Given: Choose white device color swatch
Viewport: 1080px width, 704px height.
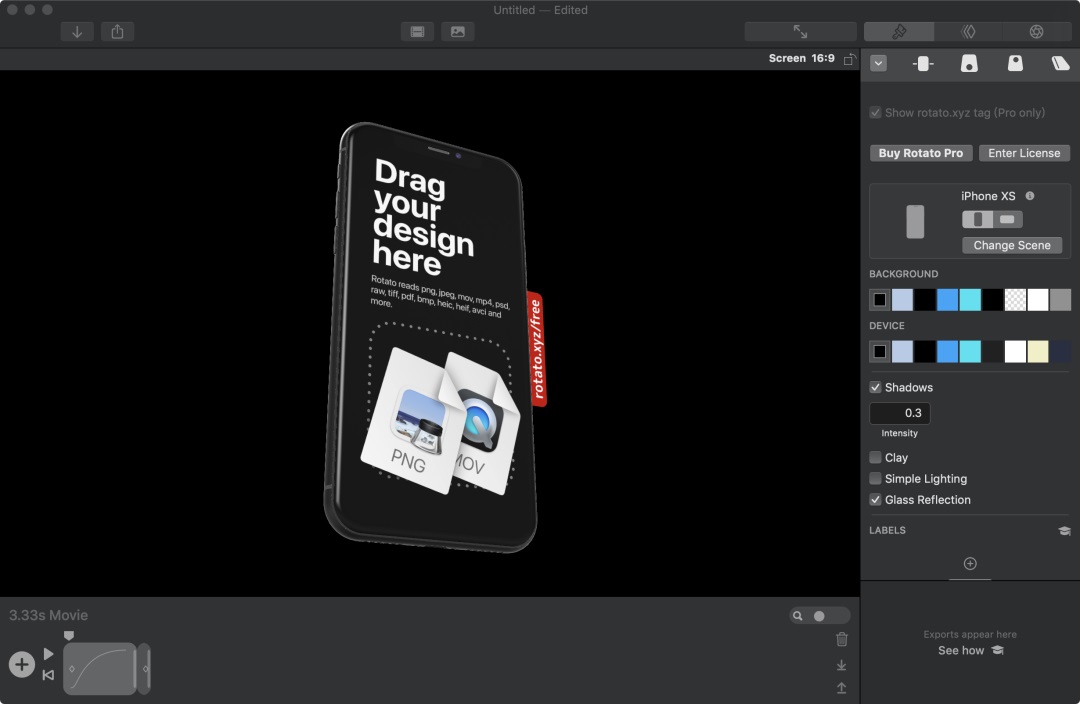Looking at the screenshot, I should (x=1015, y=351).
